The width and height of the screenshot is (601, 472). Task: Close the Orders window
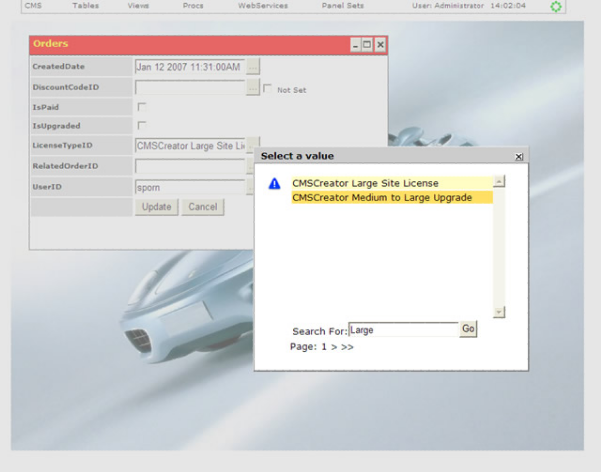380,45
